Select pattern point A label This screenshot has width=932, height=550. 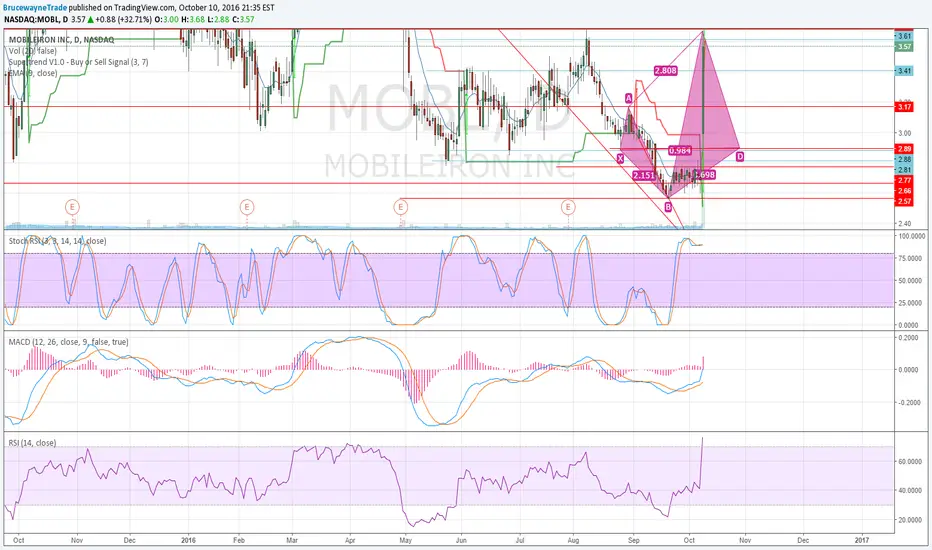coord(628,98)
